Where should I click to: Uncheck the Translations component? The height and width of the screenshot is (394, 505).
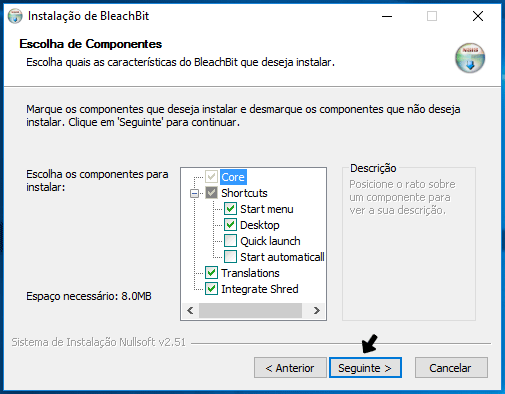[211, 273]
